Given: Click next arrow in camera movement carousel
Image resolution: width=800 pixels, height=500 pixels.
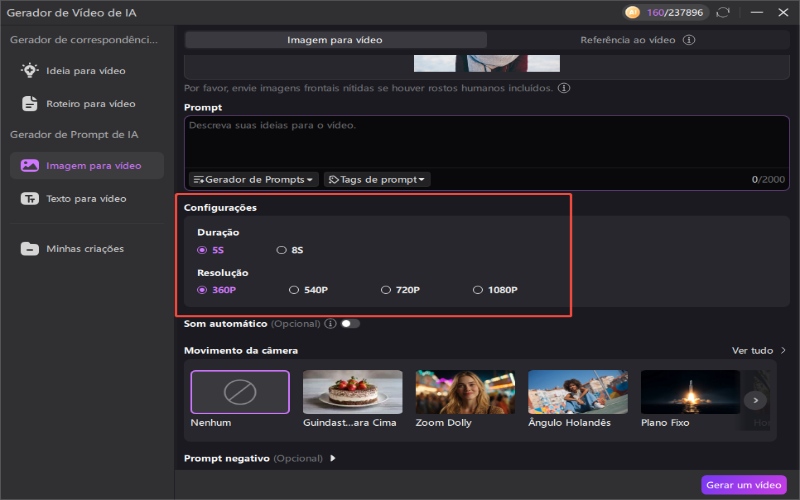Looking at the screenshot, I should pos(755,401).
